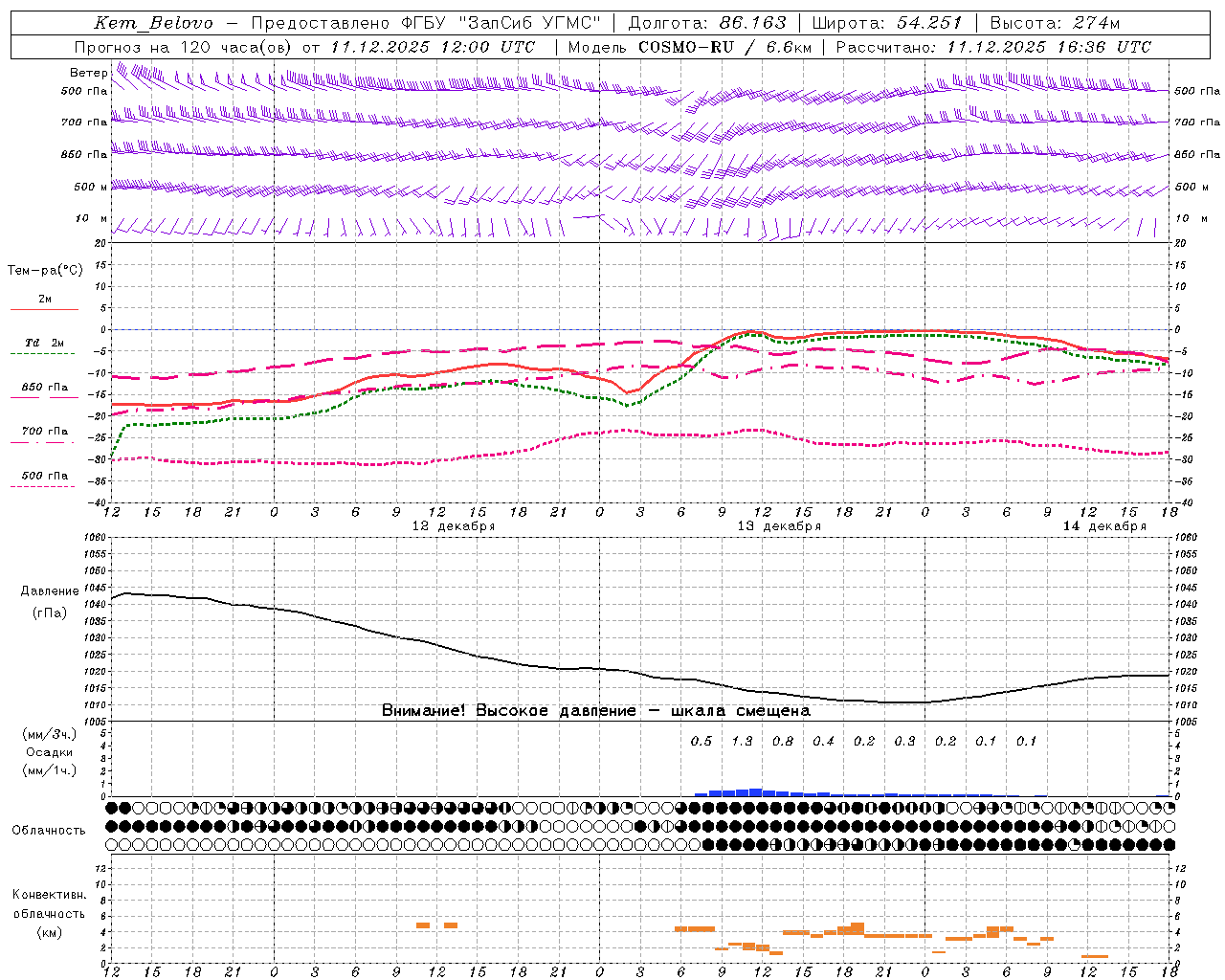Click the (гПа) pressure unit label

(x=50, y=613)
